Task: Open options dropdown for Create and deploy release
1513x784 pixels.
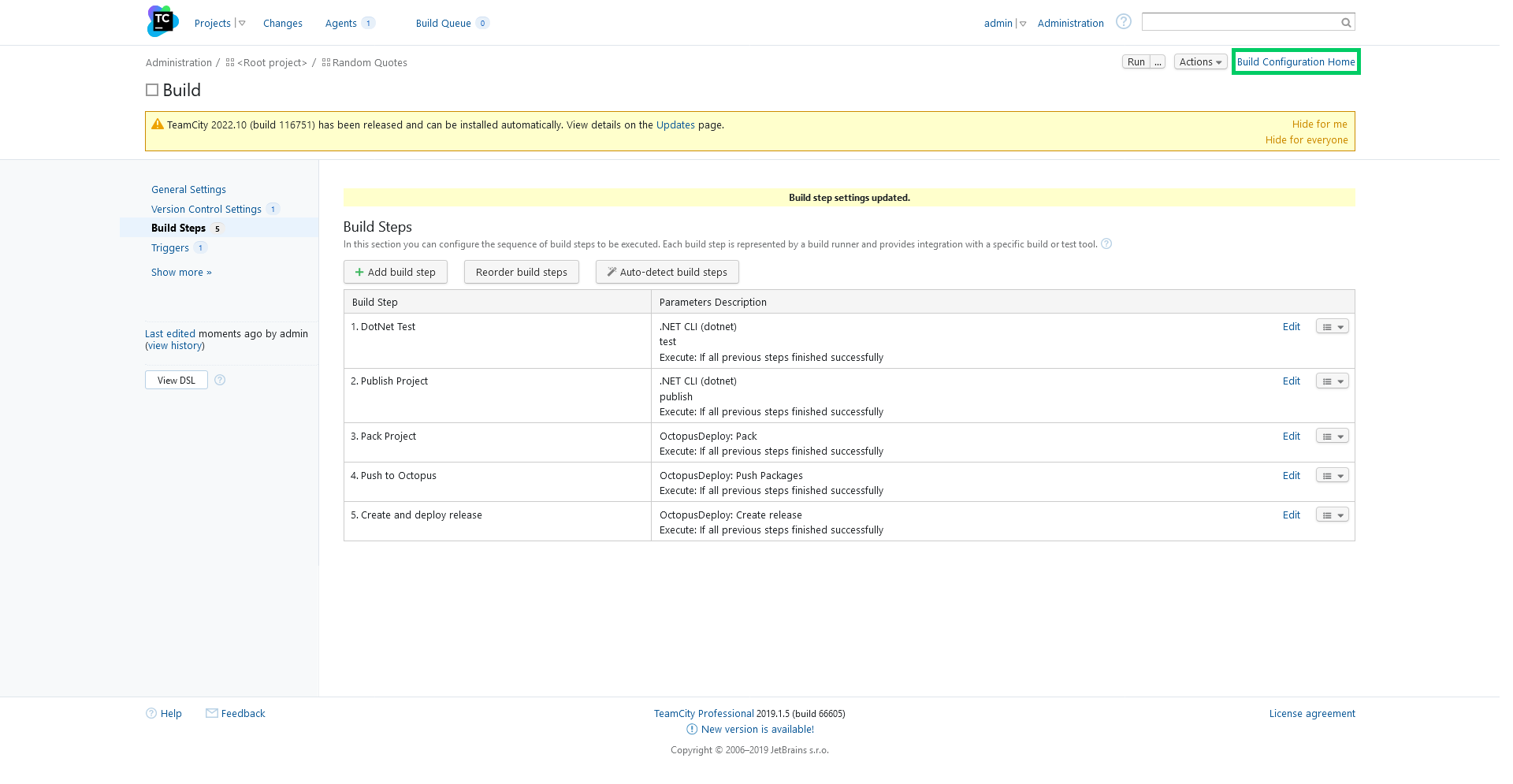Action: (1333, 515)
